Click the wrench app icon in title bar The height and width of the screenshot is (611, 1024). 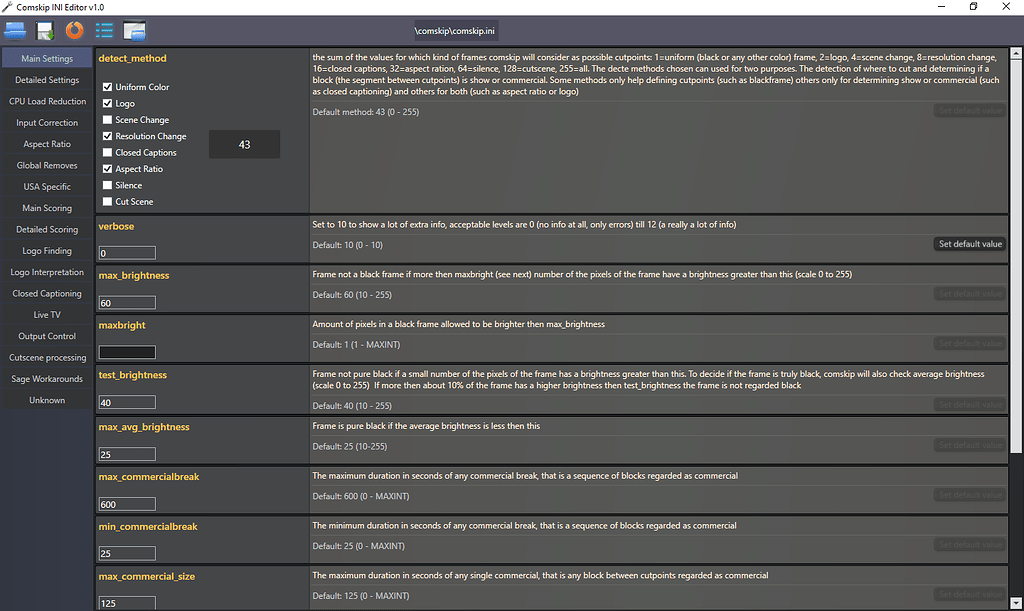pyautogui.click(x=8, y=7)
